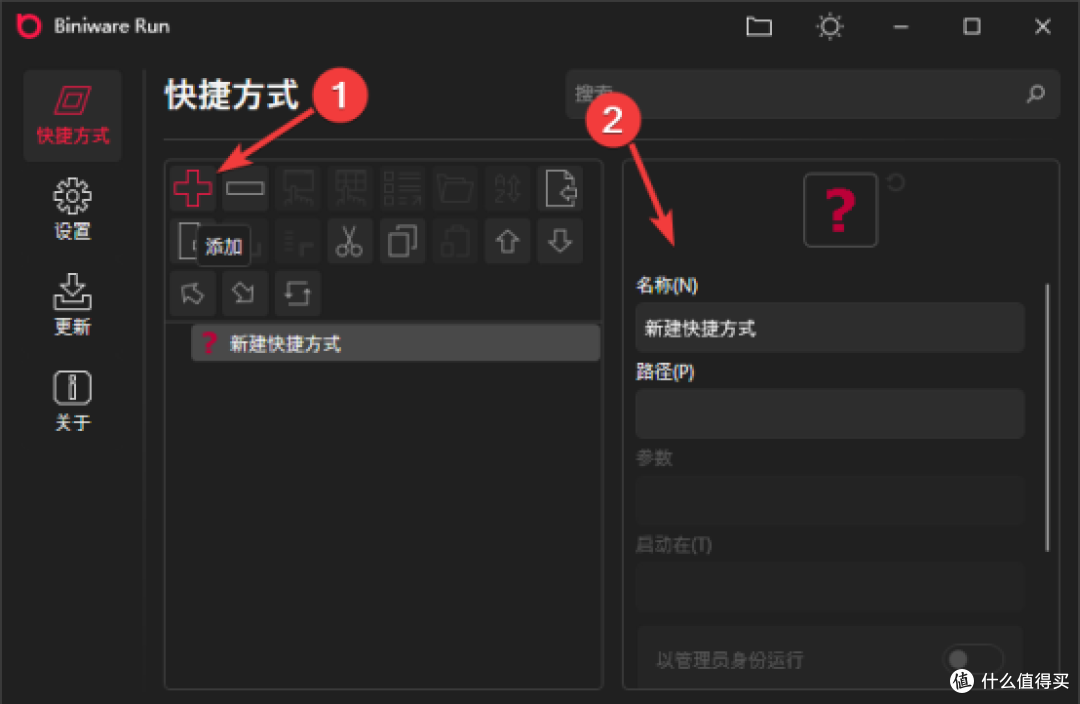Click the dimmed indented list lines icon
The height and width of the screenshot is (704, 1080).
(298, 241)
